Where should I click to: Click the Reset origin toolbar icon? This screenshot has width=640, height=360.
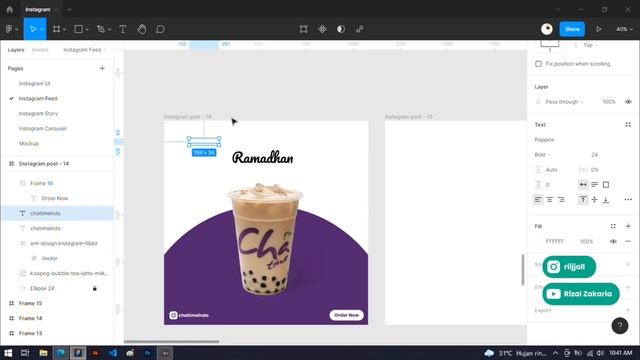303,29
